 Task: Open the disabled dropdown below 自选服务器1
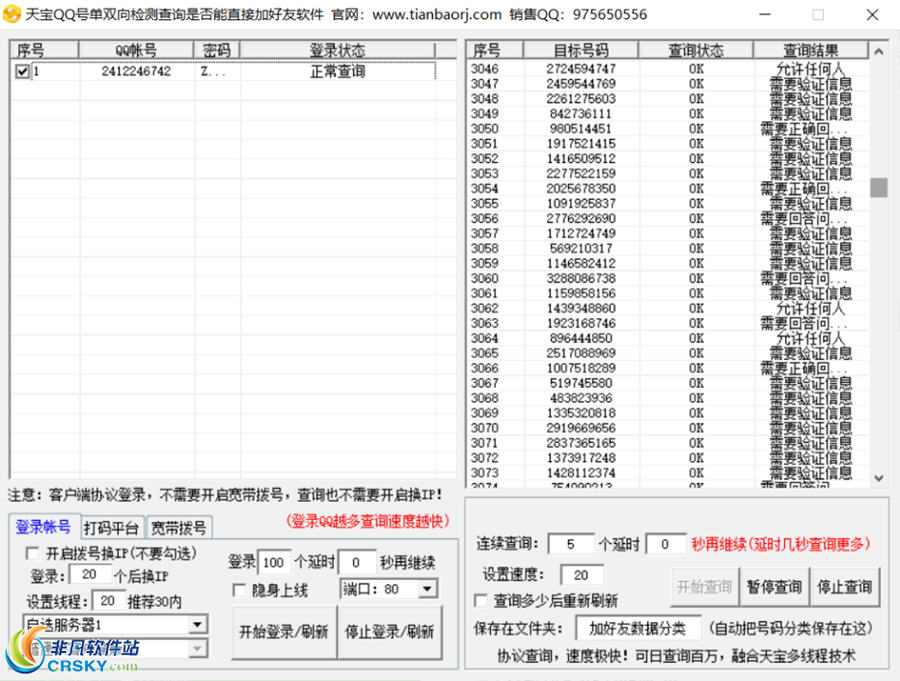click(197, 648)
